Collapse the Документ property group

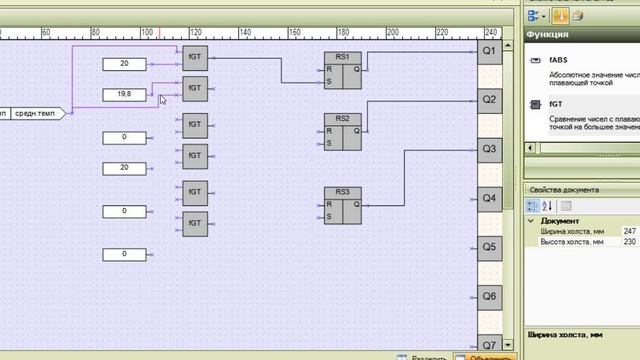pyautogui.click(x=531, y=221)
